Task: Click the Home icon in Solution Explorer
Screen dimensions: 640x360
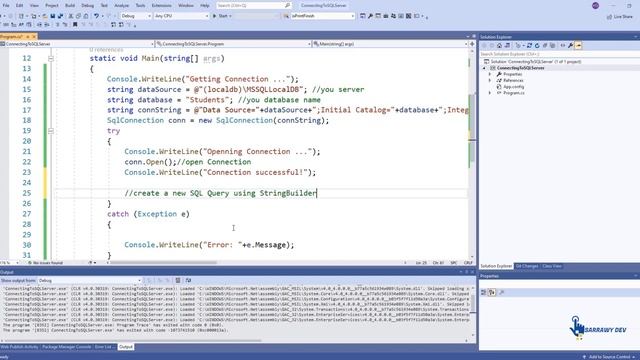Action: 499,45
